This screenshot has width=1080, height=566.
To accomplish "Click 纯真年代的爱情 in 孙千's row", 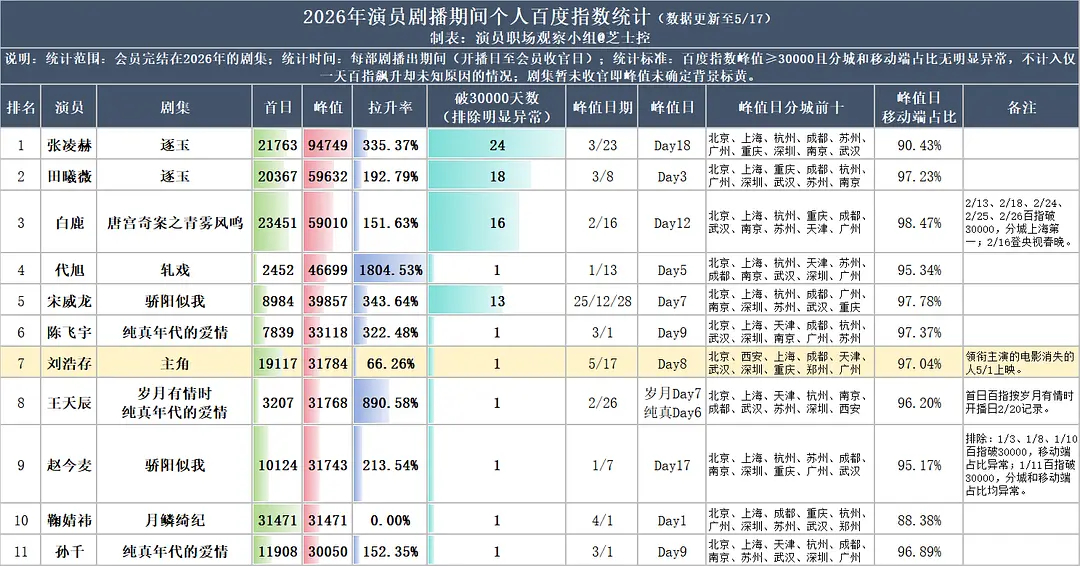I will [x=174, y=552].
